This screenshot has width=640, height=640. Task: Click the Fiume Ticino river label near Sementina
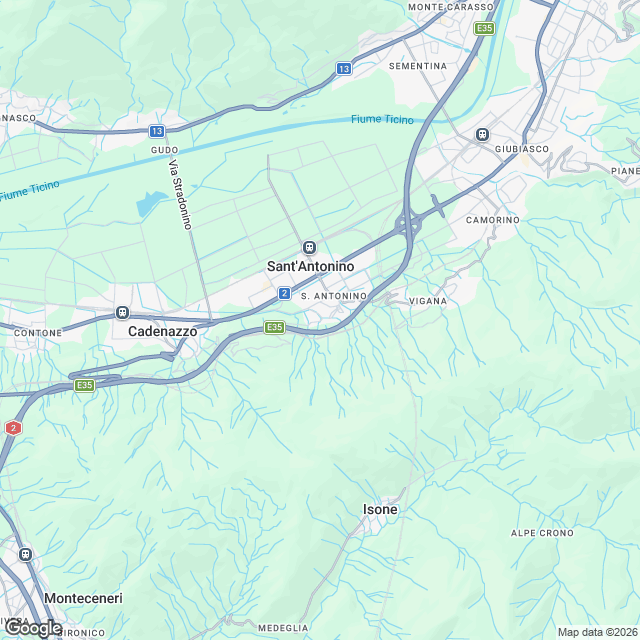382,119
